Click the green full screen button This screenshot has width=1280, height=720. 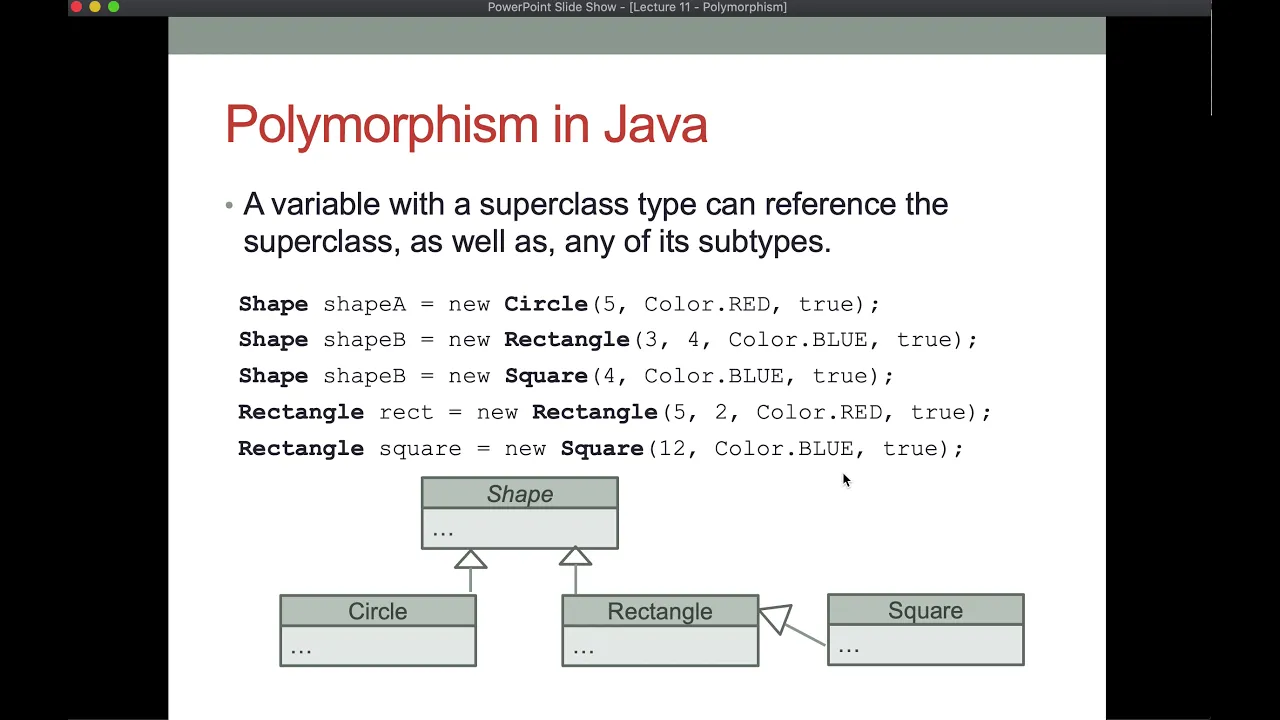pyautogui.click(x=114, y=7)
